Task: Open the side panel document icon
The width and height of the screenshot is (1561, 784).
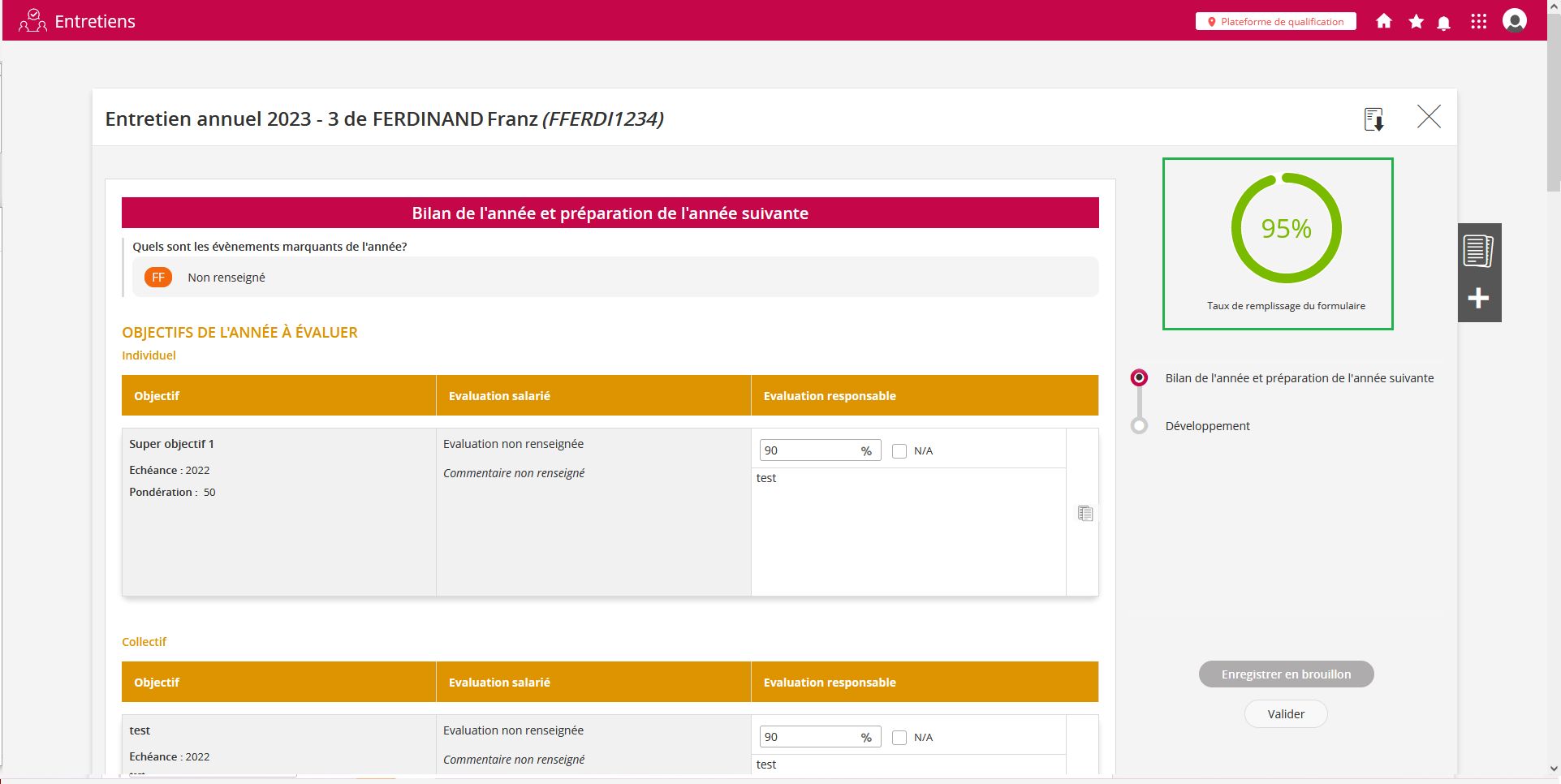Action: 1478,251
